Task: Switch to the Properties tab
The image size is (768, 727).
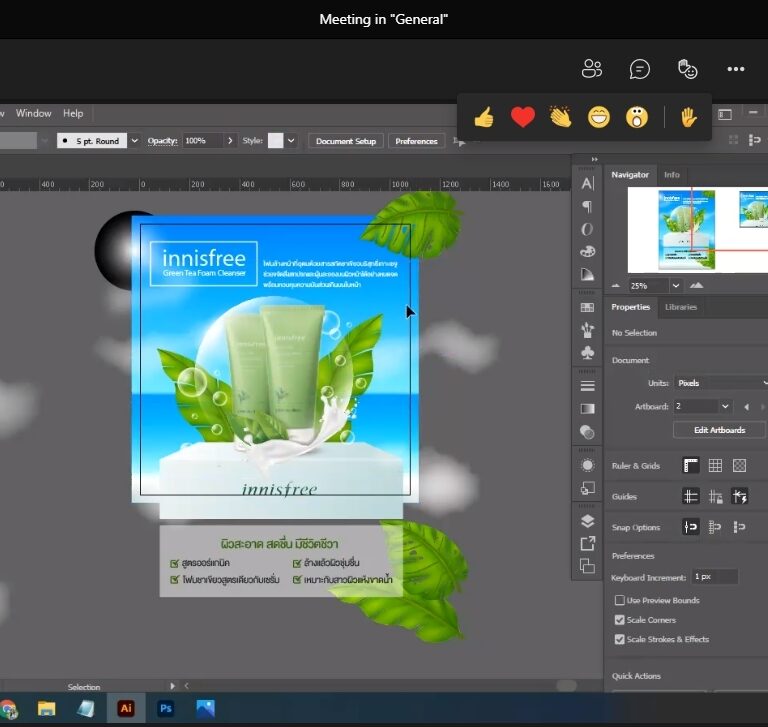Action: [x=630, y=307]
